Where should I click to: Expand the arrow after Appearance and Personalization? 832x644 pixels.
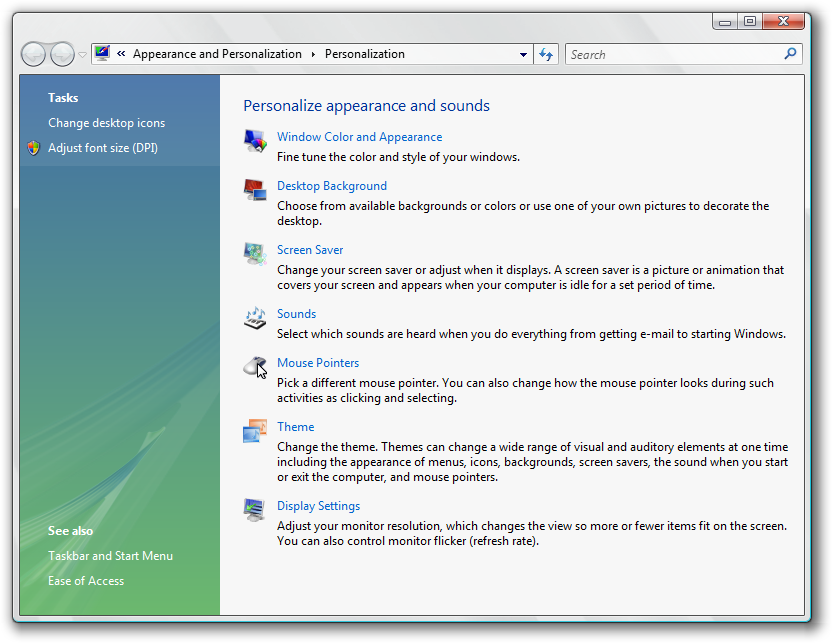(313, 54)
